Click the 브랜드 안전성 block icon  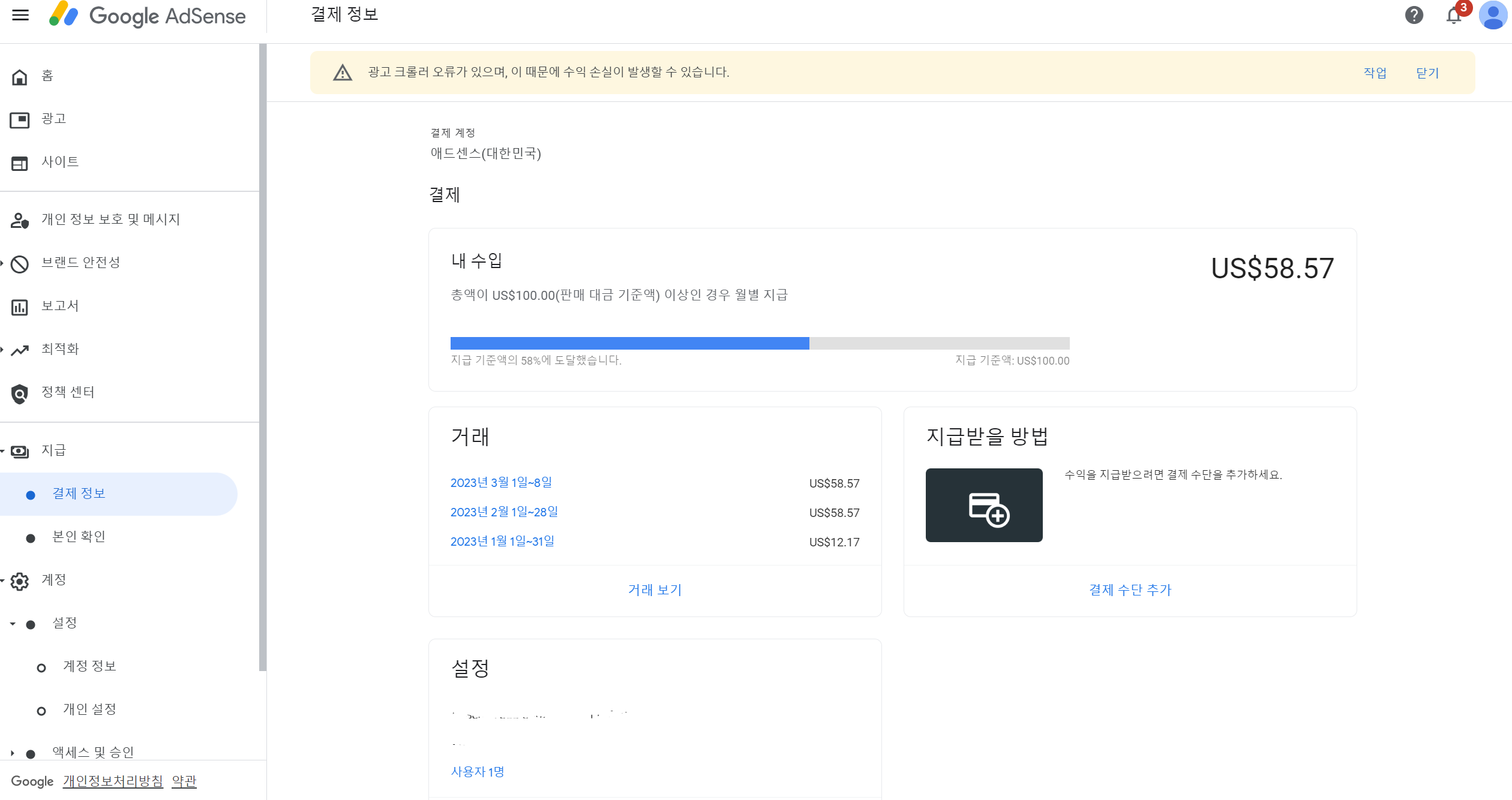[x=20, y=264]
